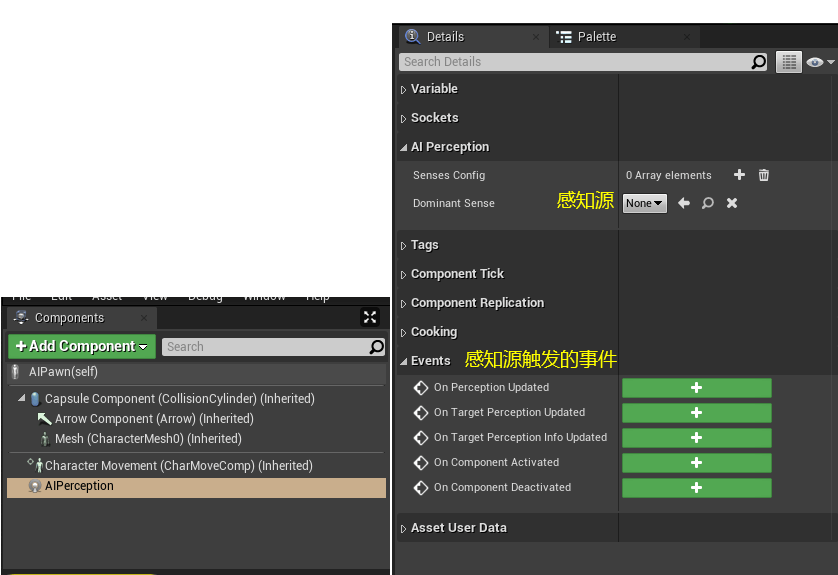This screenshot has width=838, height=575.
Task: Maximize the Components panel with expand icon
Action: [x=369, y=317]
